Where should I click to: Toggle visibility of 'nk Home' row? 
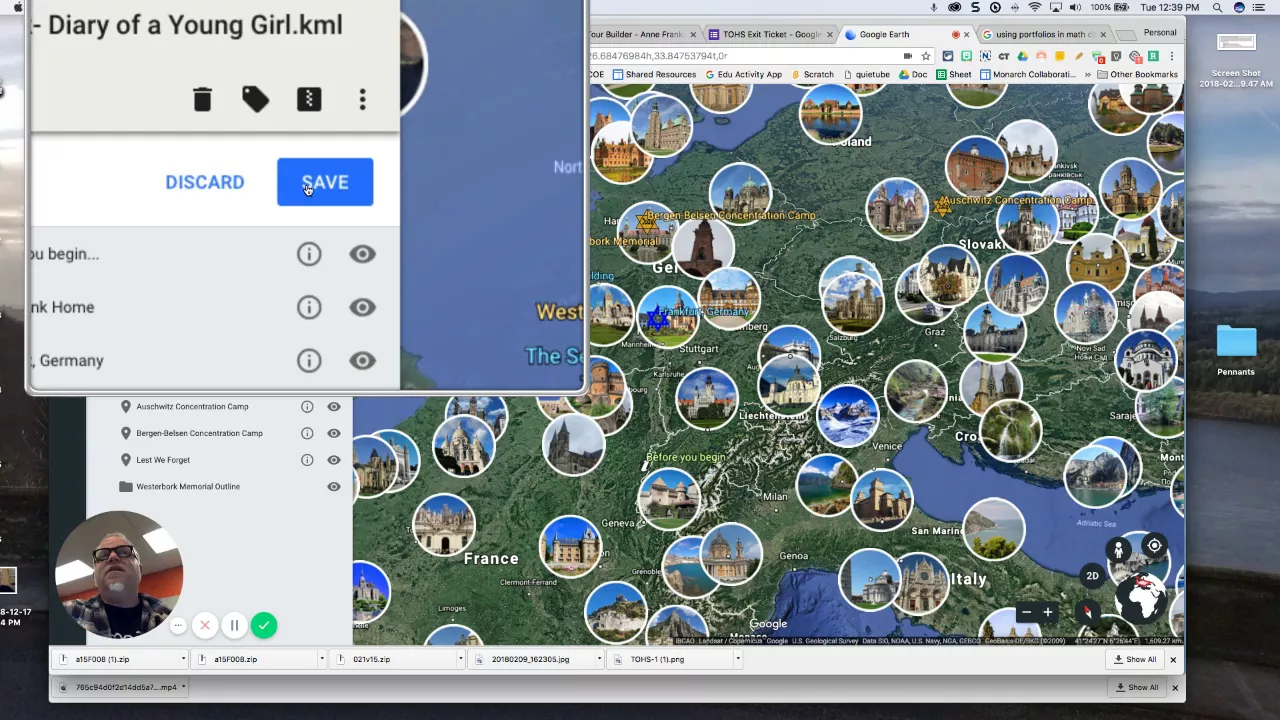pyautogui.click(x=362, y=307)
